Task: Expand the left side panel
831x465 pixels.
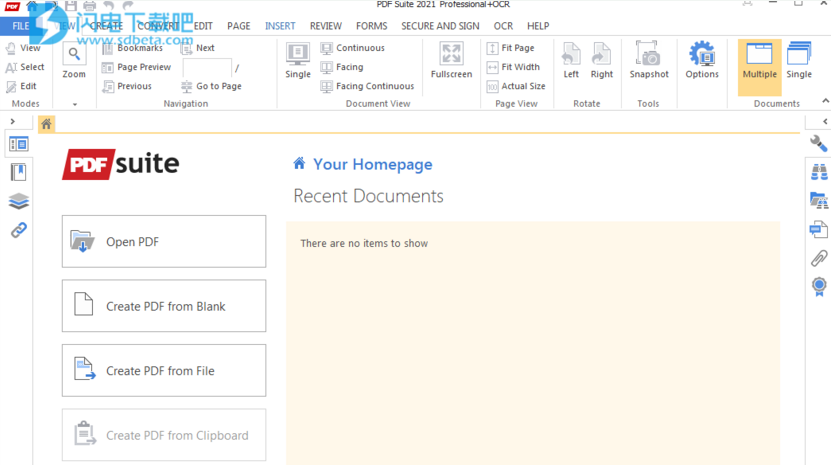Action: point(13,121)
